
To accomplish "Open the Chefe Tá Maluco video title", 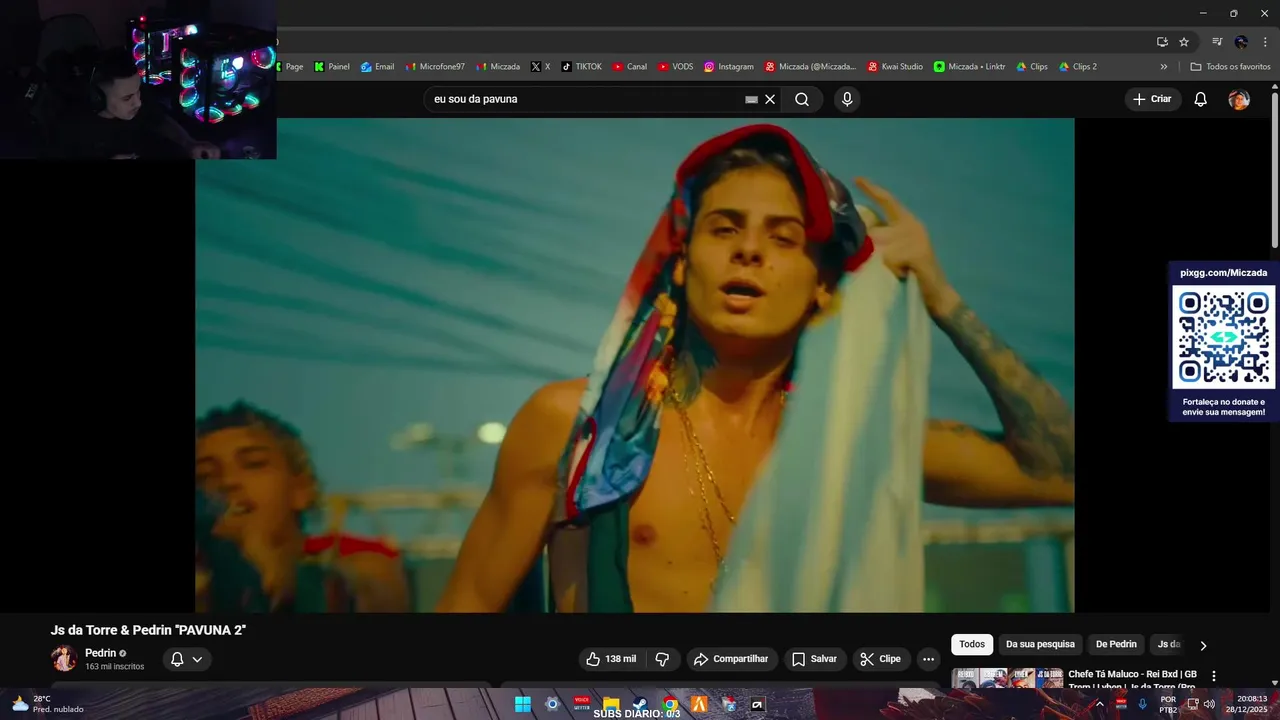I will 1132,679.
